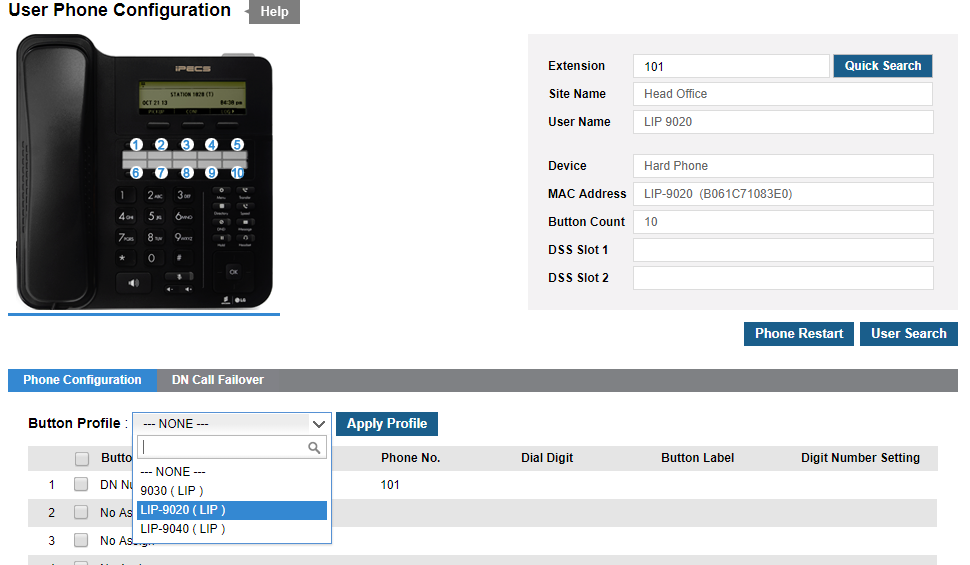
Task: Click the search magnifier in profile dropdown
Action: 314,447
